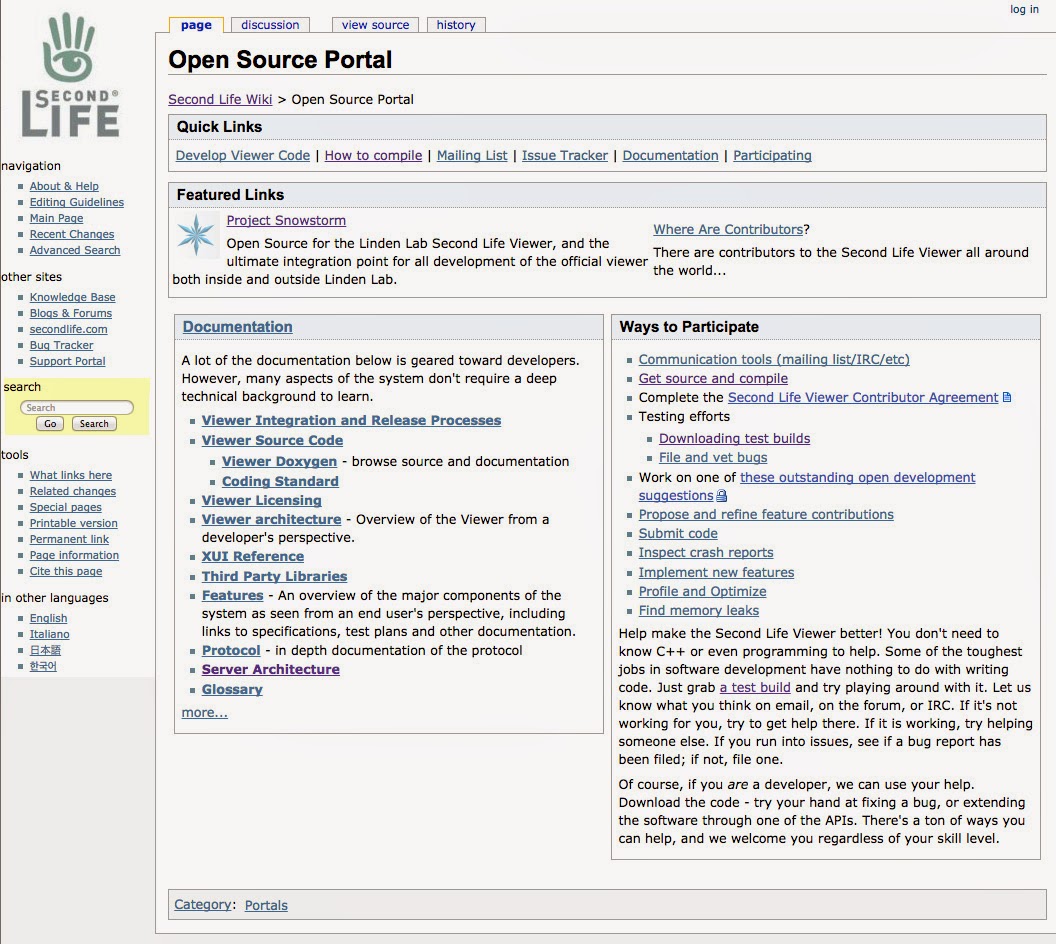Open the Bug Tracker site link
The image size is (1056, 944).
(x=61, y=345)
